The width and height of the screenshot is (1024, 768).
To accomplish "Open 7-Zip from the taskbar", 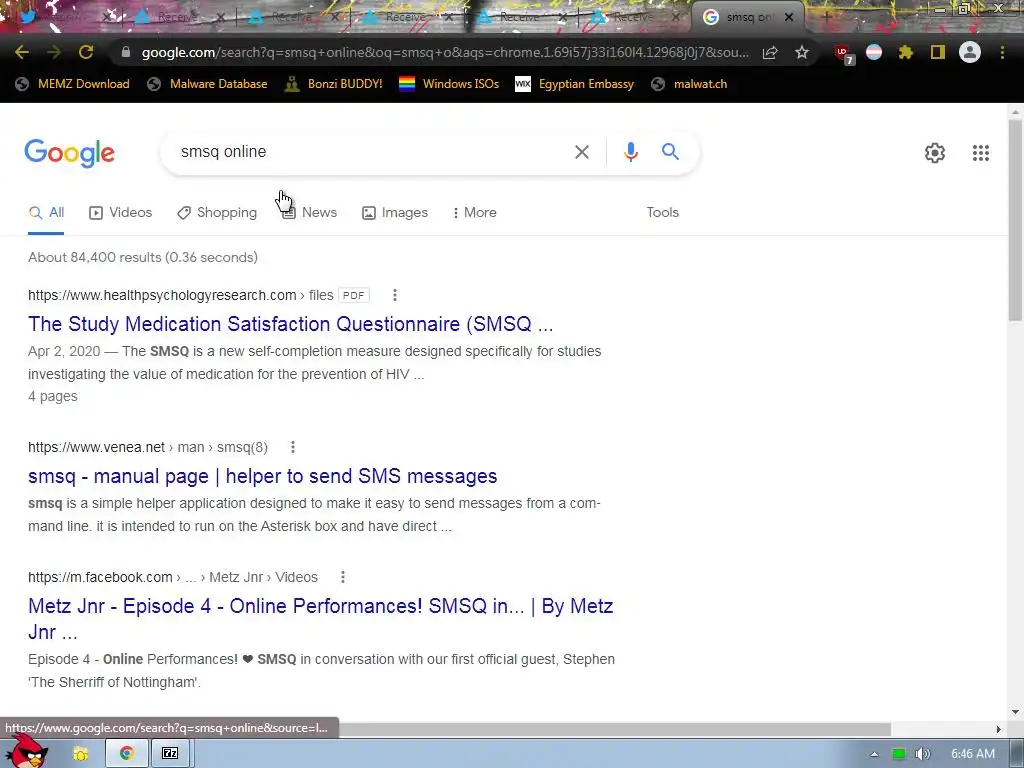I will point(170,754).
